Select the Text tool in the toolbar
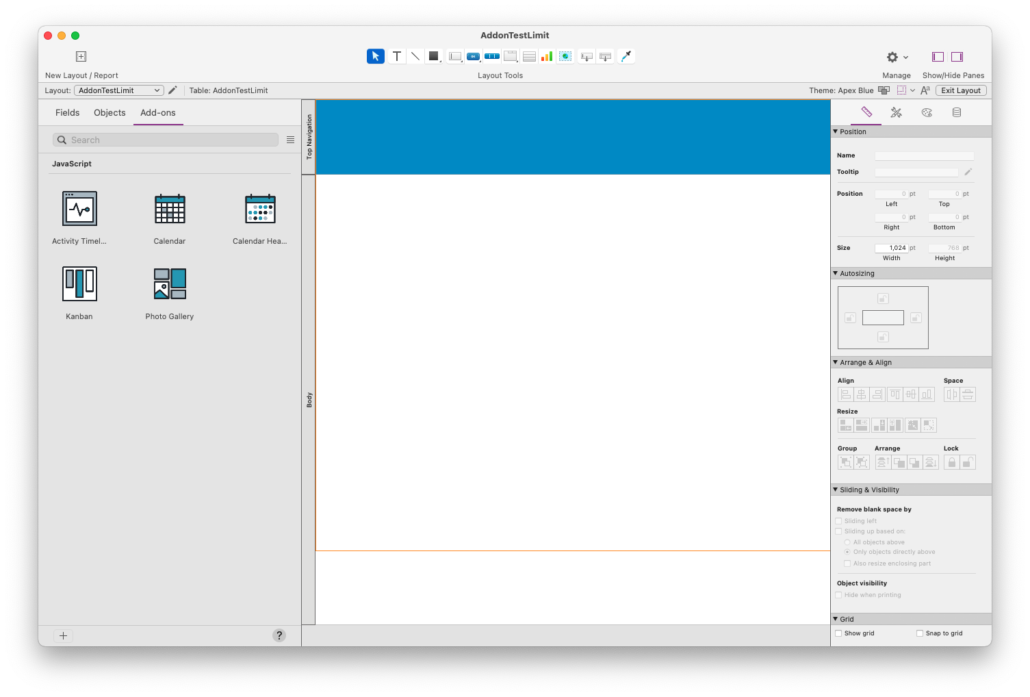1030x697 pixels. (395, 56)
